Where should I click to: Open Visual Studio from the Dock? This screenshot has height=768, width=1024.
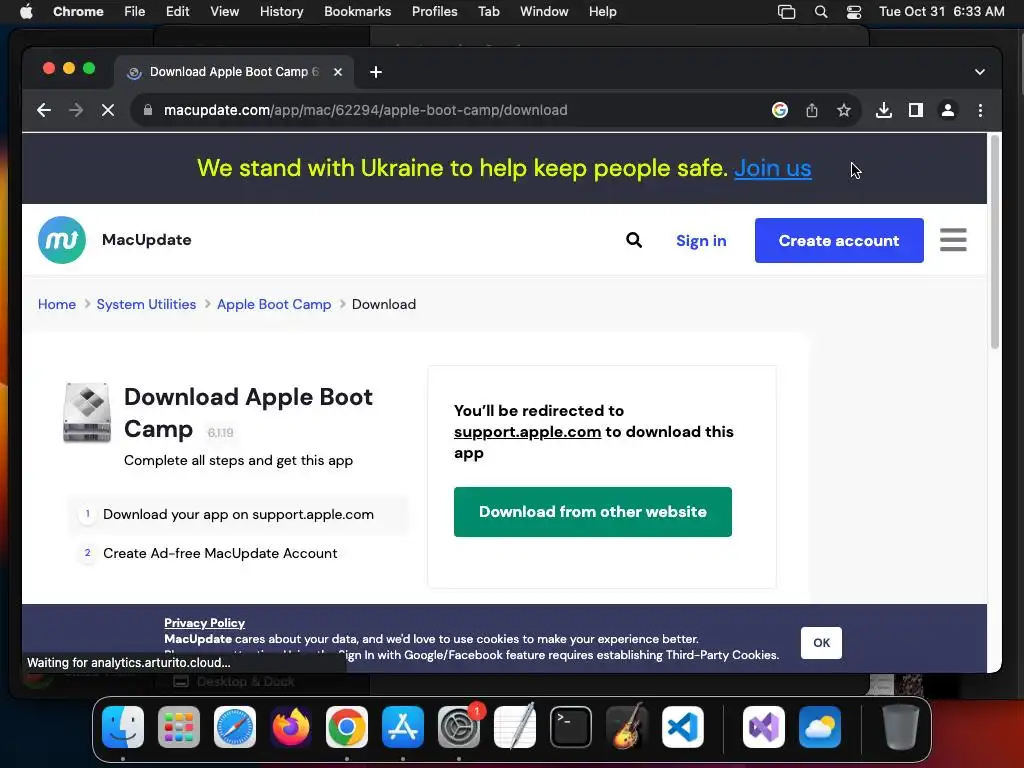(x=763, y=727)
